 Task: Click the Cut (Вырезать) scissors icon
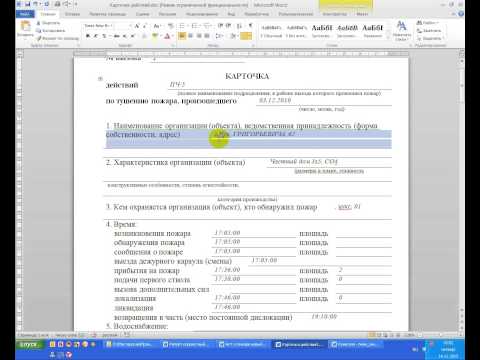(39, 23)
